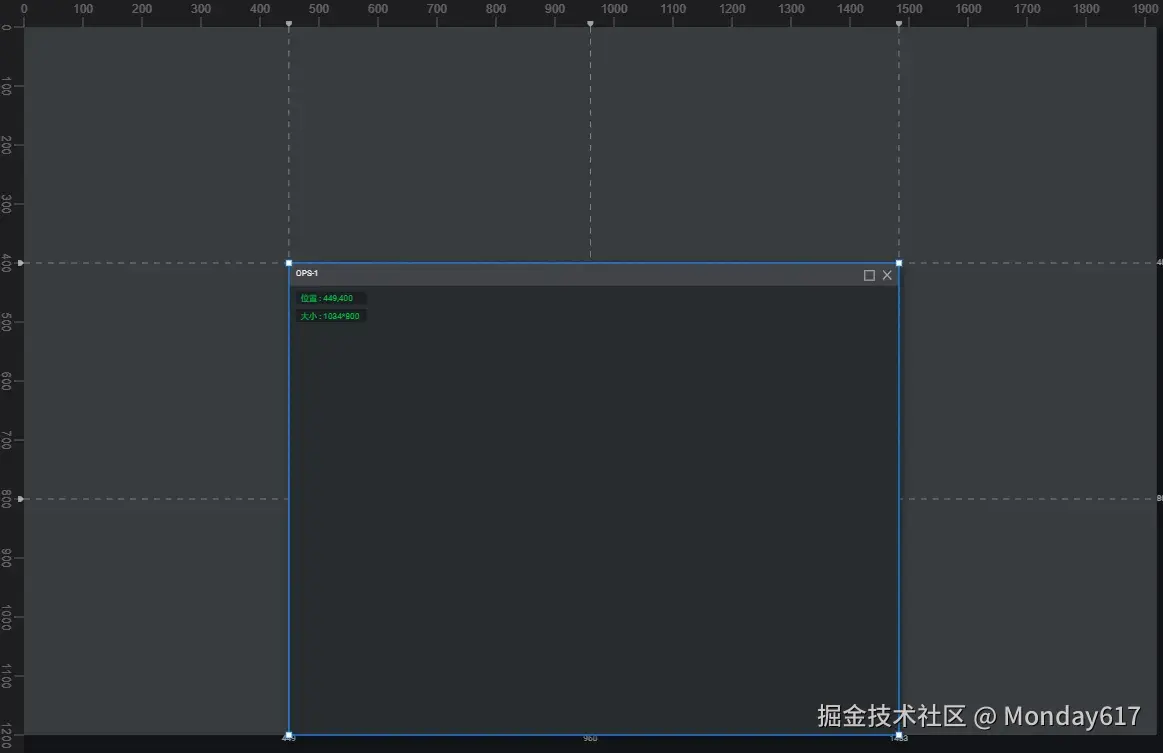Image resolution: width=1163 pixels, height=753 pixels.
Task: Select left ruler guide marker at 400
Action: (21, 263)
